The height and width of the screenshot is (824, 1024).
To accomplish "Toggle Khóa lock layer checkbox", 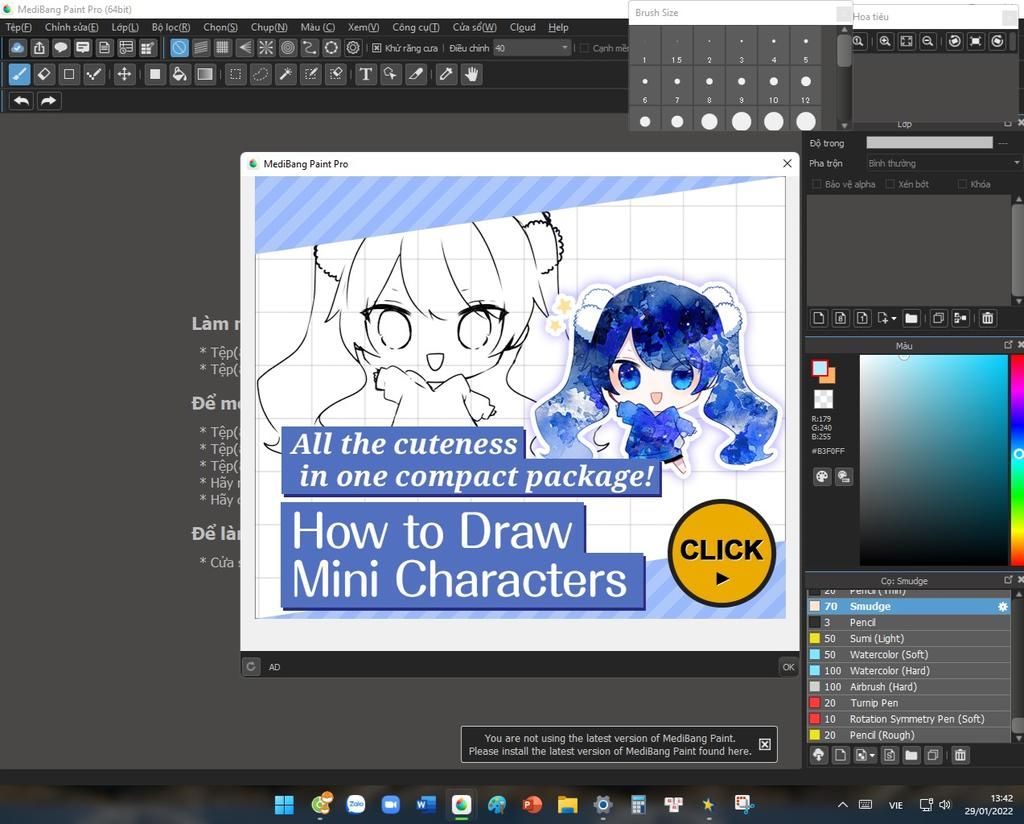I will (962, 184).
